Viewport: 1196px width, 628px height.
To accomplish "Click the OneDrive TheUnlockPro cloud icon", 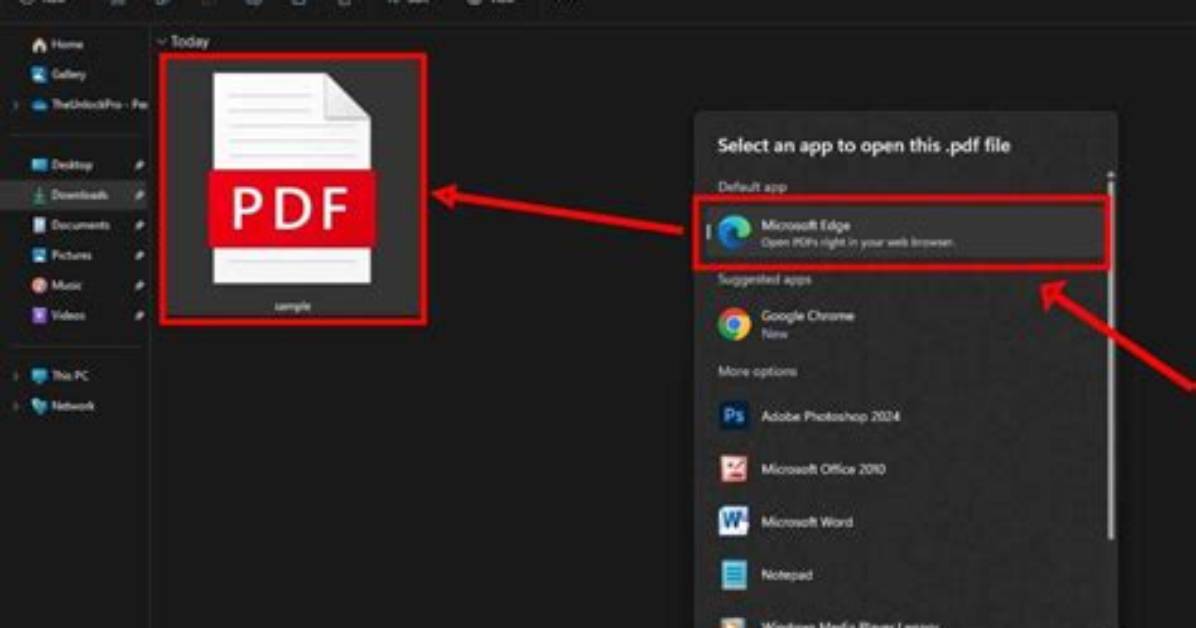I will click(39, 105).
